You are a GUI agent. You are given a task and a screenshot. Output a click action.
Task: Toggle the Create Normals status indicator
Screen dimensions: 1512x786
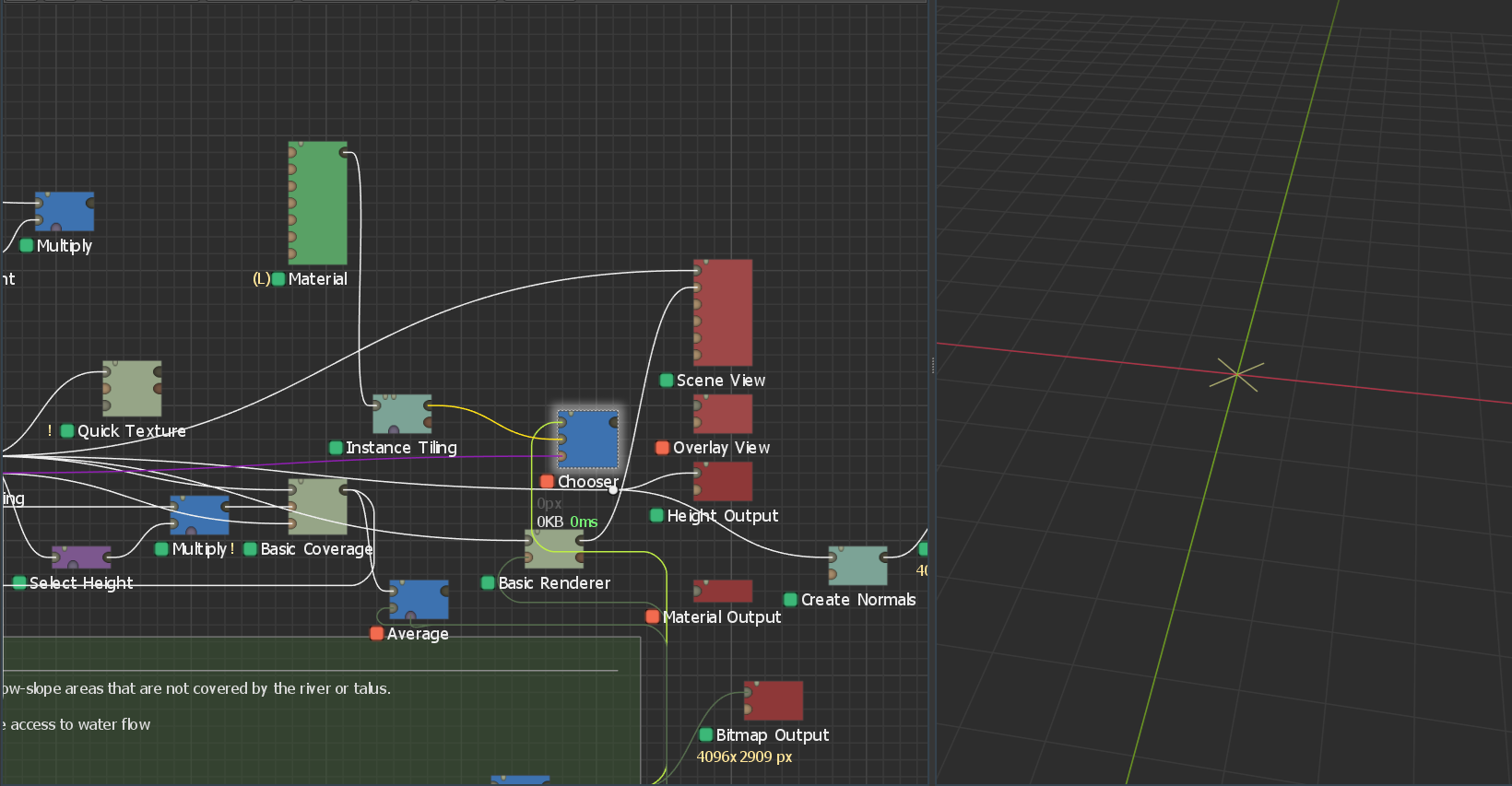coord(790,600)
